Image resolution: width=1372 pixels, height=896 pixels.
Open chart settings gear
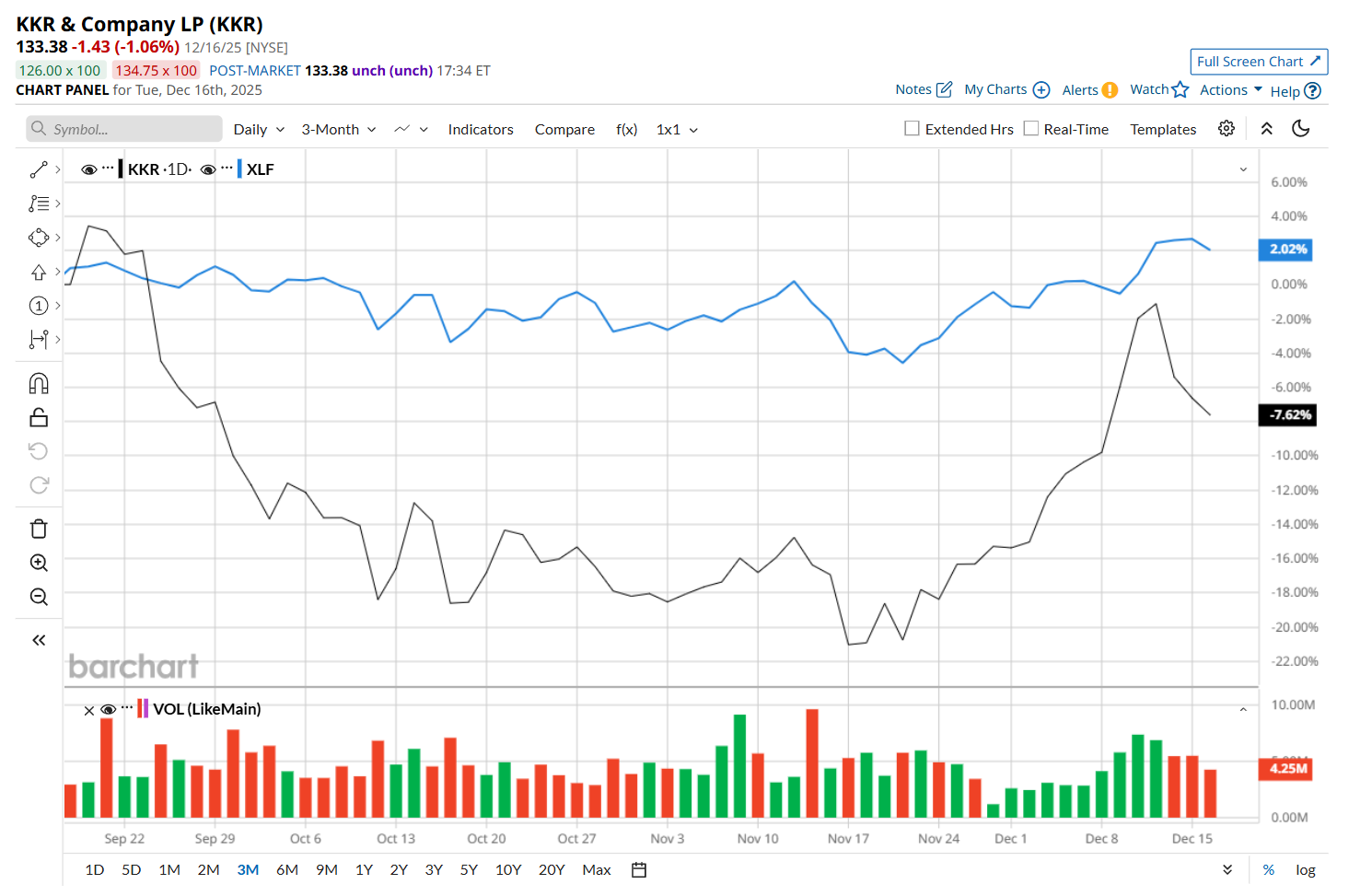tap(1227, 129)
